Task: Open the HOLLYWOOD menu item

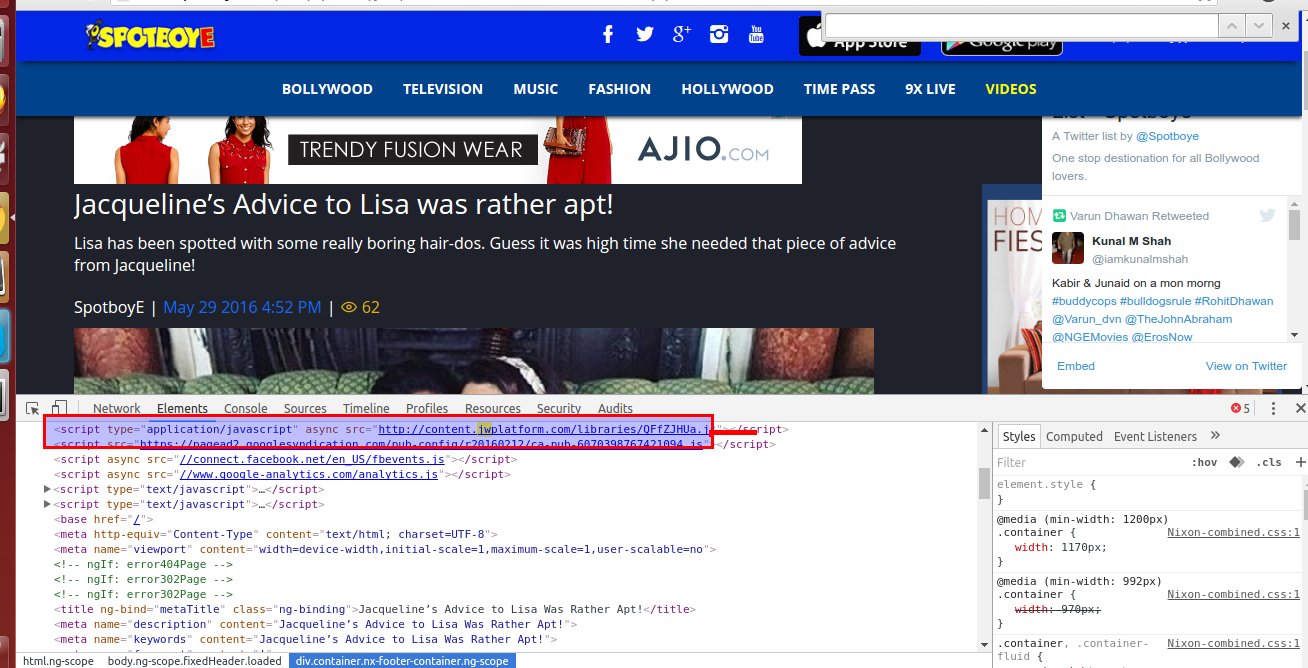Action: pos(727,89)
